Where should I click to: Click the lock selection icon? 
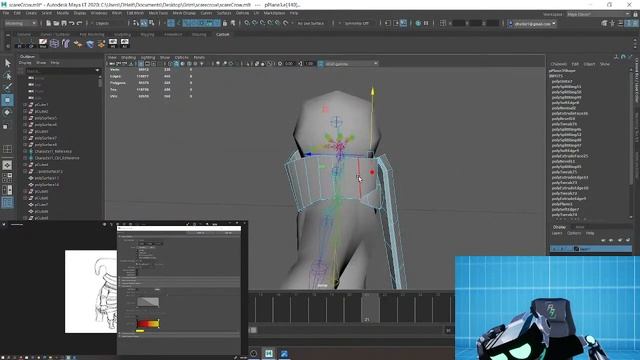[x=225, y=23]
